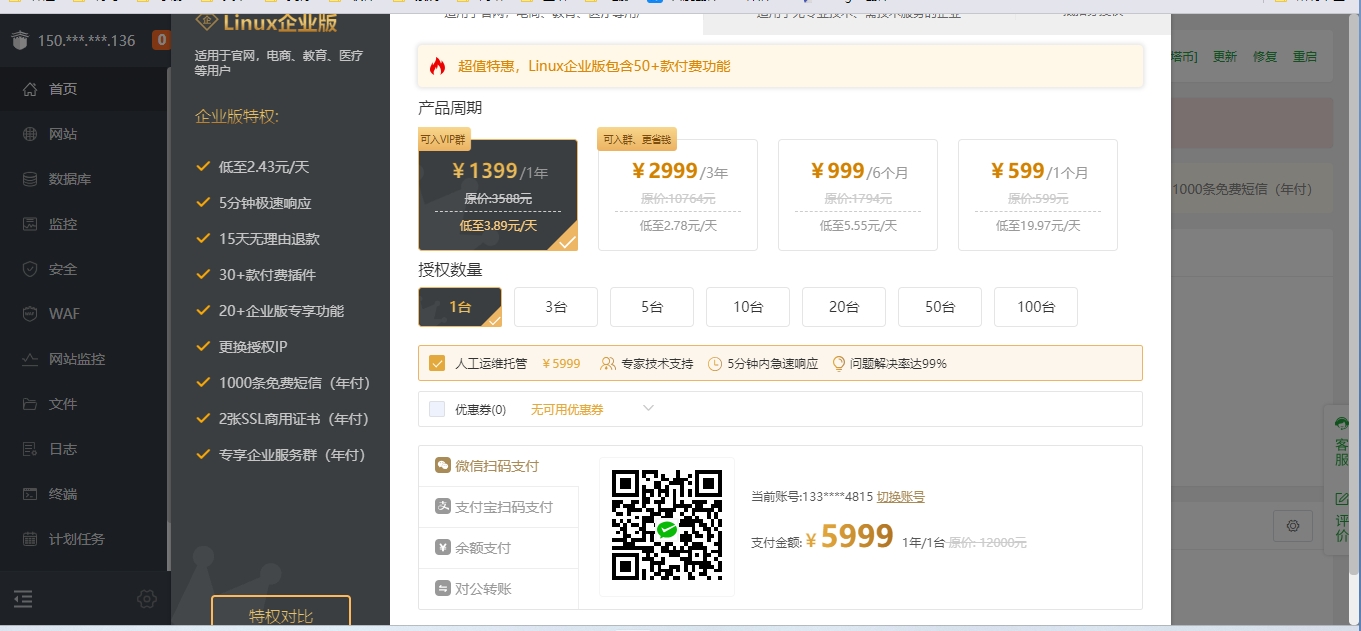Choose 50台 authorization quantity
This screenshot has height=631, width=1361.
[x=940, y=307]
